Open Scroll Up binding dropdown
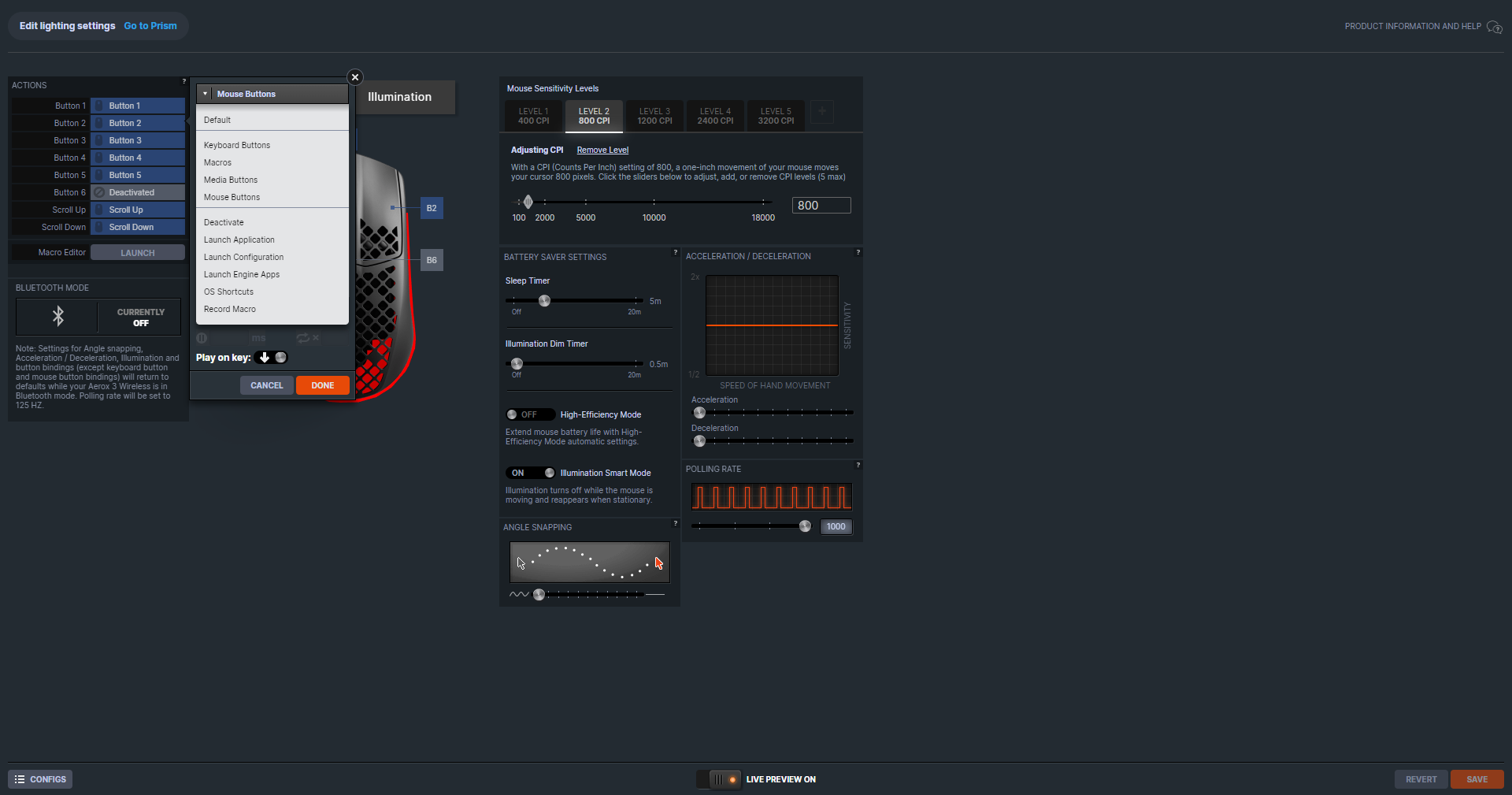 point(138,210)
